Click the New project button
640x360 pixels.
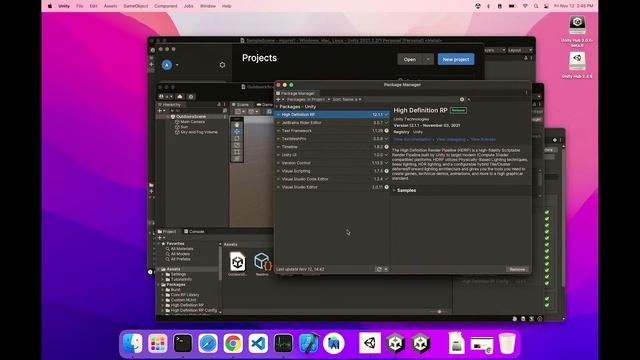click(456, 59)
